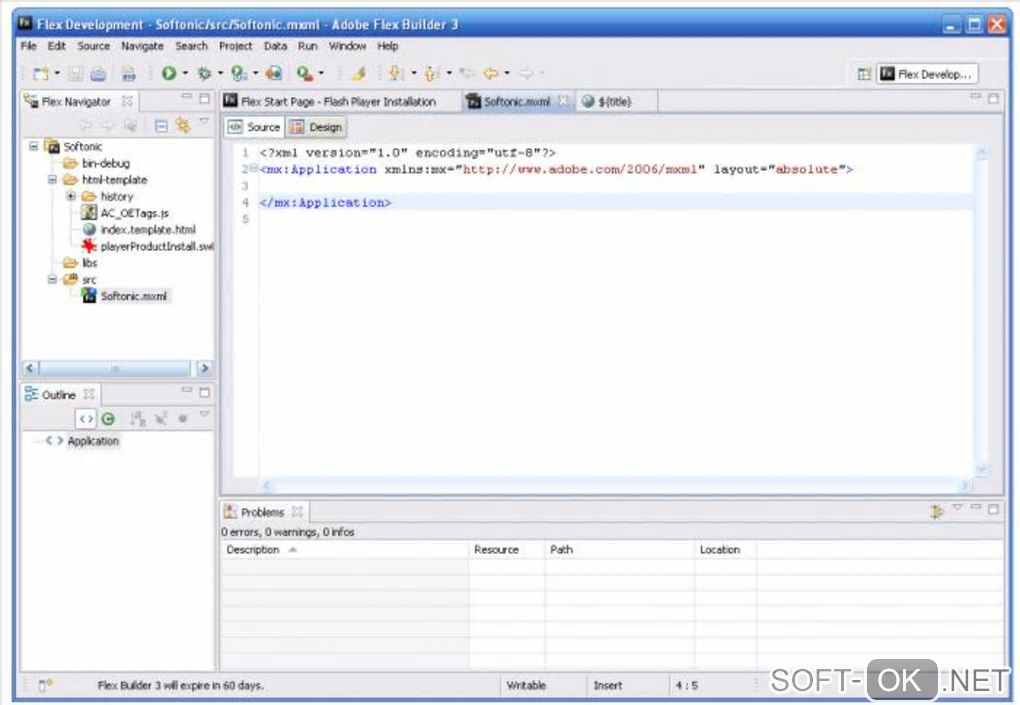Viewport: 1020px width, 705px height.
Task: Minimize the Flex Navigator panel
Action: coord(187,97)
